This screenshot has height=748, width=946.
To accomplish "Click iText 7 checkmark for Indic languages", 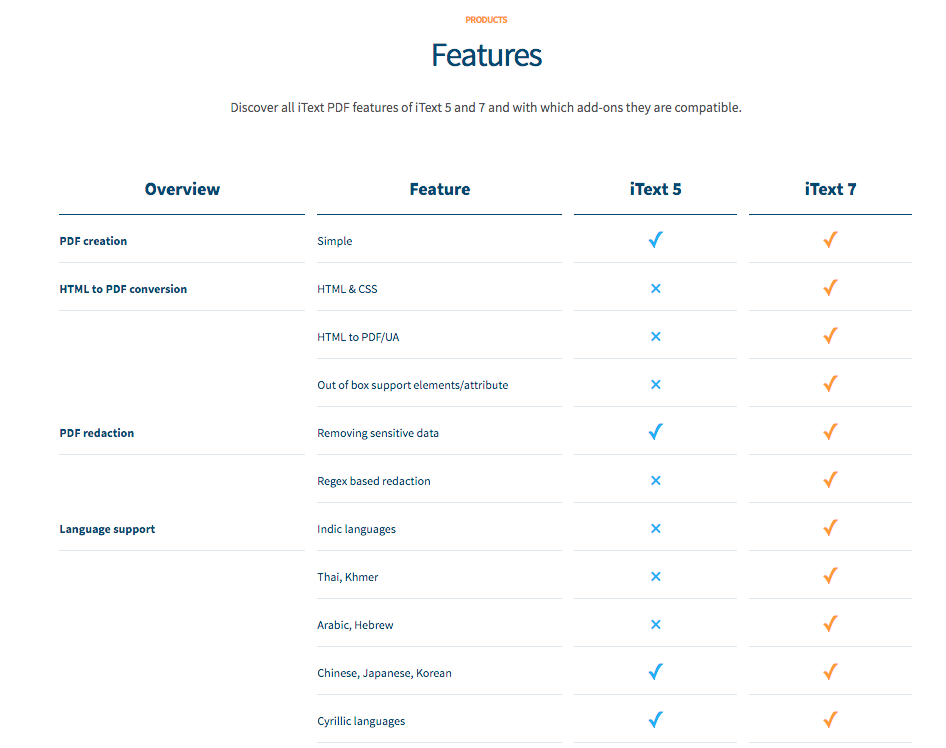I will tap(830, 528).
